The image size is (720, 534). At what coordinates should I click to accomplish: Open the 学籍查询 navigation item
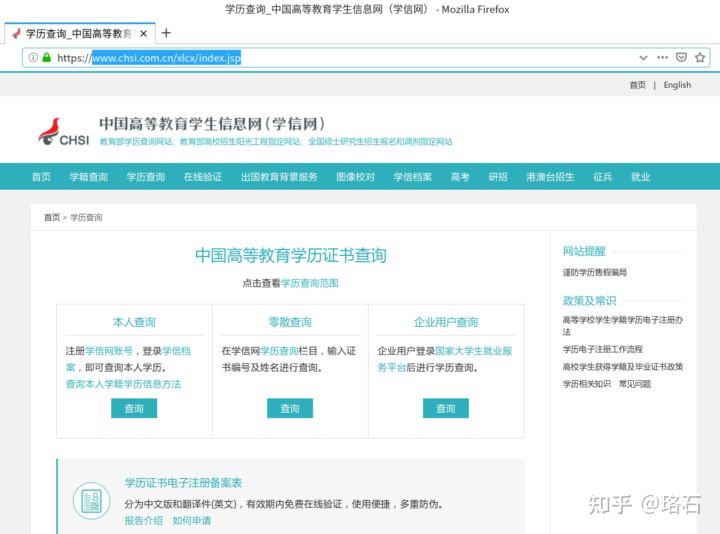point(89,177)
